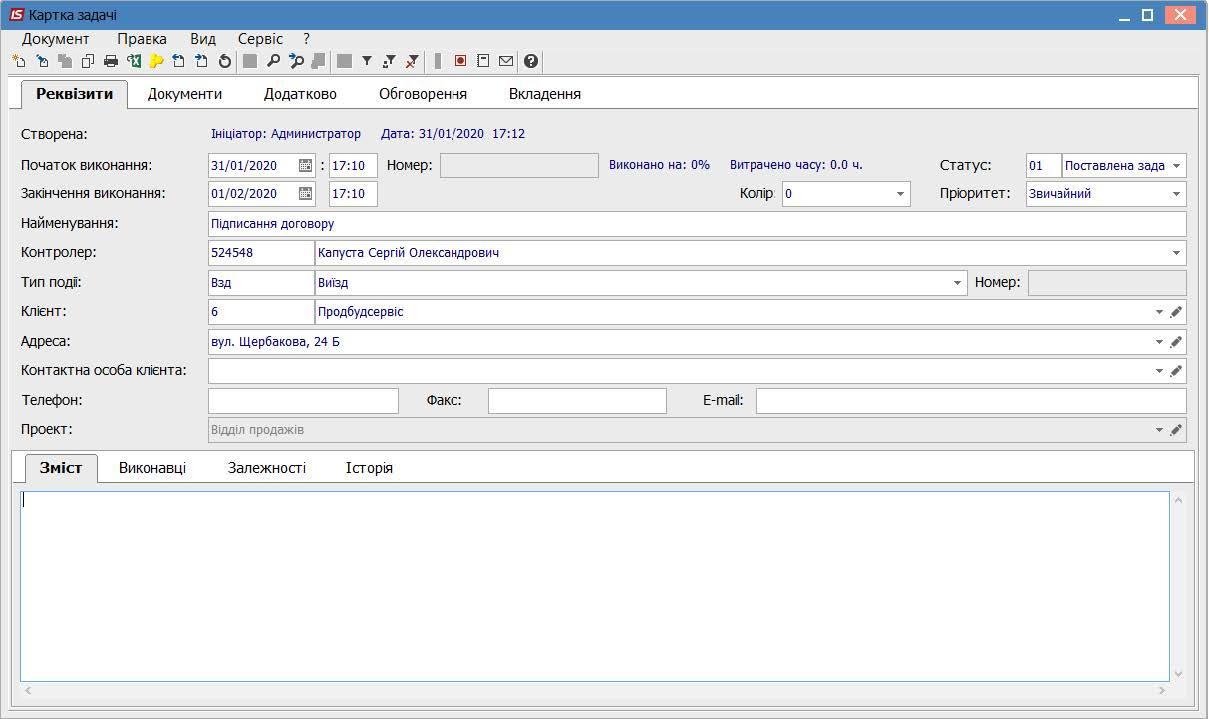Click the content area scroll-right arrow
1209x719 pixels.
point(1162,690)
